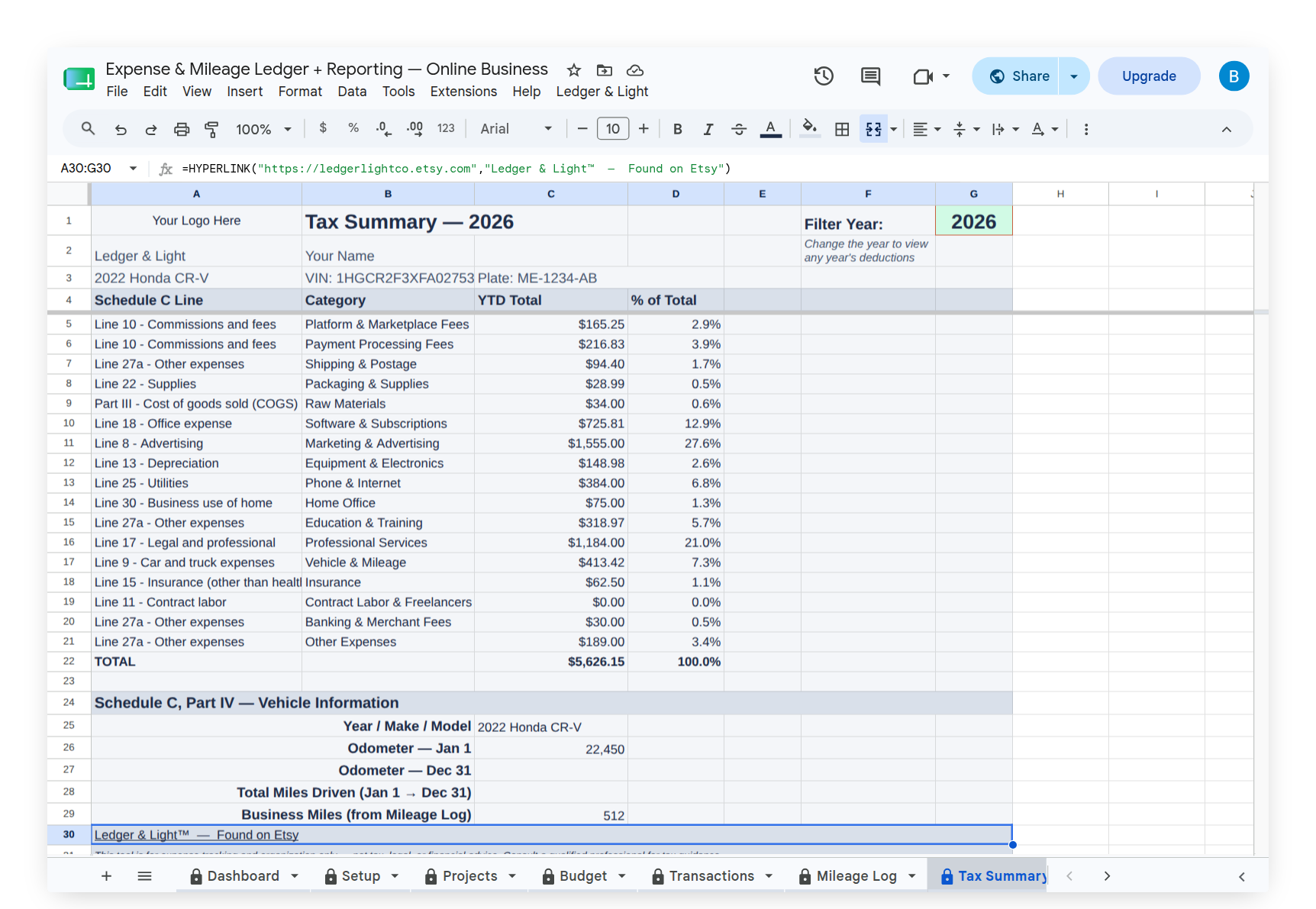Image resolution: width=1316 pixels, height=909 pixels.
Task: Undo the last action
Action: [121, 129]
